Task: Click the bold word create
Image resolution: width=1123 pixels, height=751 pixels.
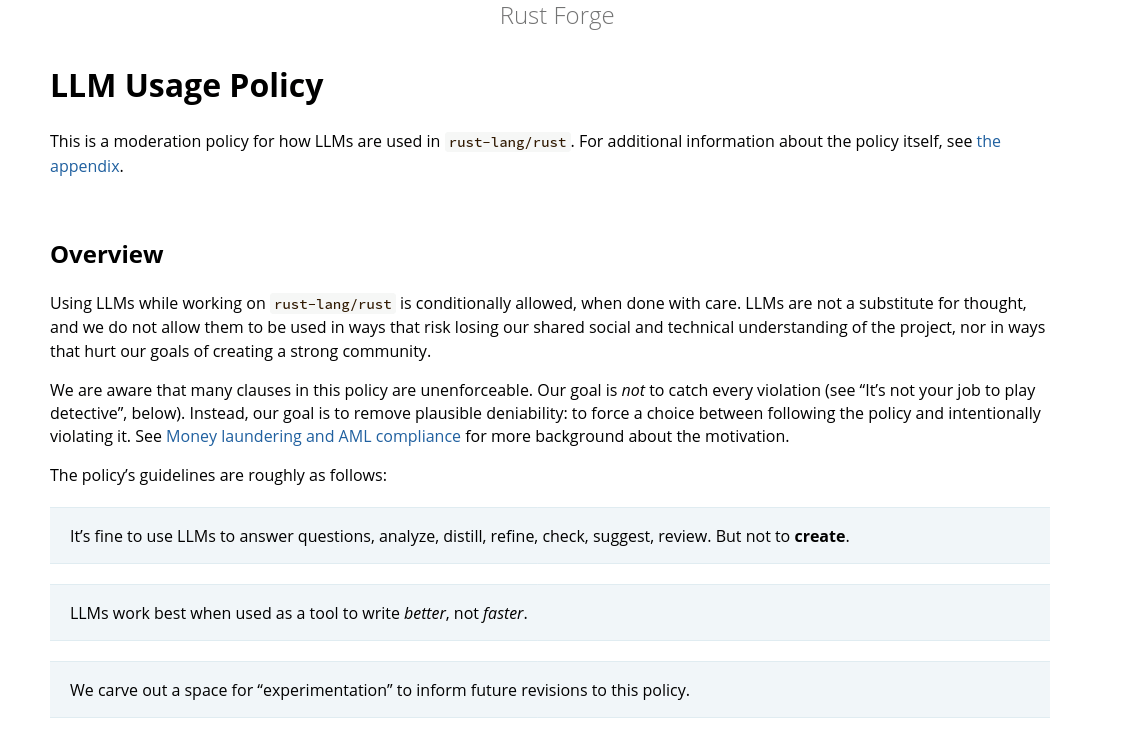Action: [x=819, y=537]
